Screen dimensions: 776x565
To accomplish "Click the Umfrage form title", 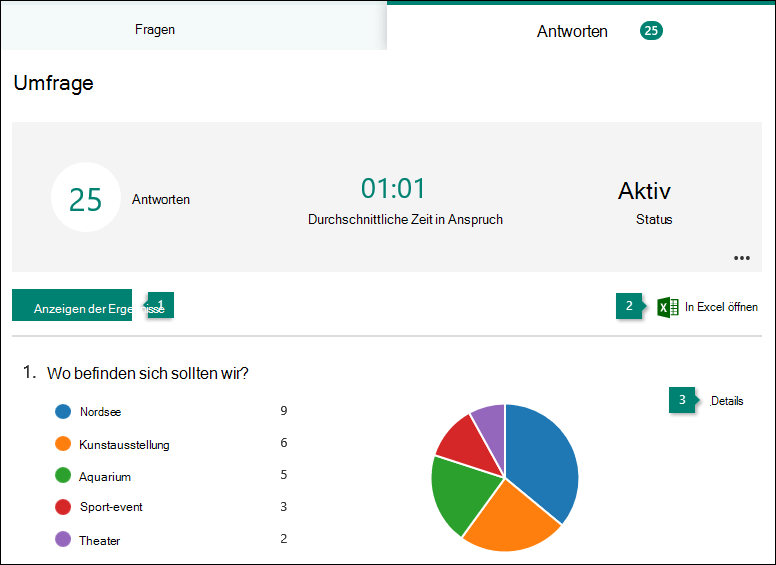I will coord(53,83).
